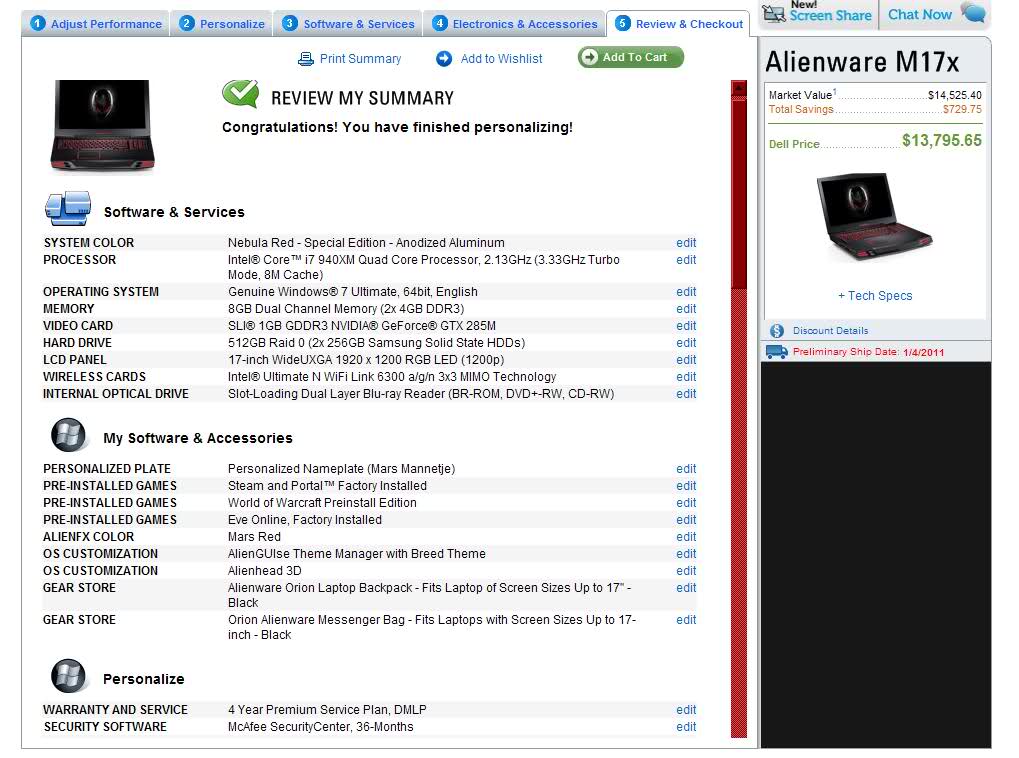The width and height of the screenshot is (1019, 758).
Task: Click the Software & Services computers icon
Action: 67,209
